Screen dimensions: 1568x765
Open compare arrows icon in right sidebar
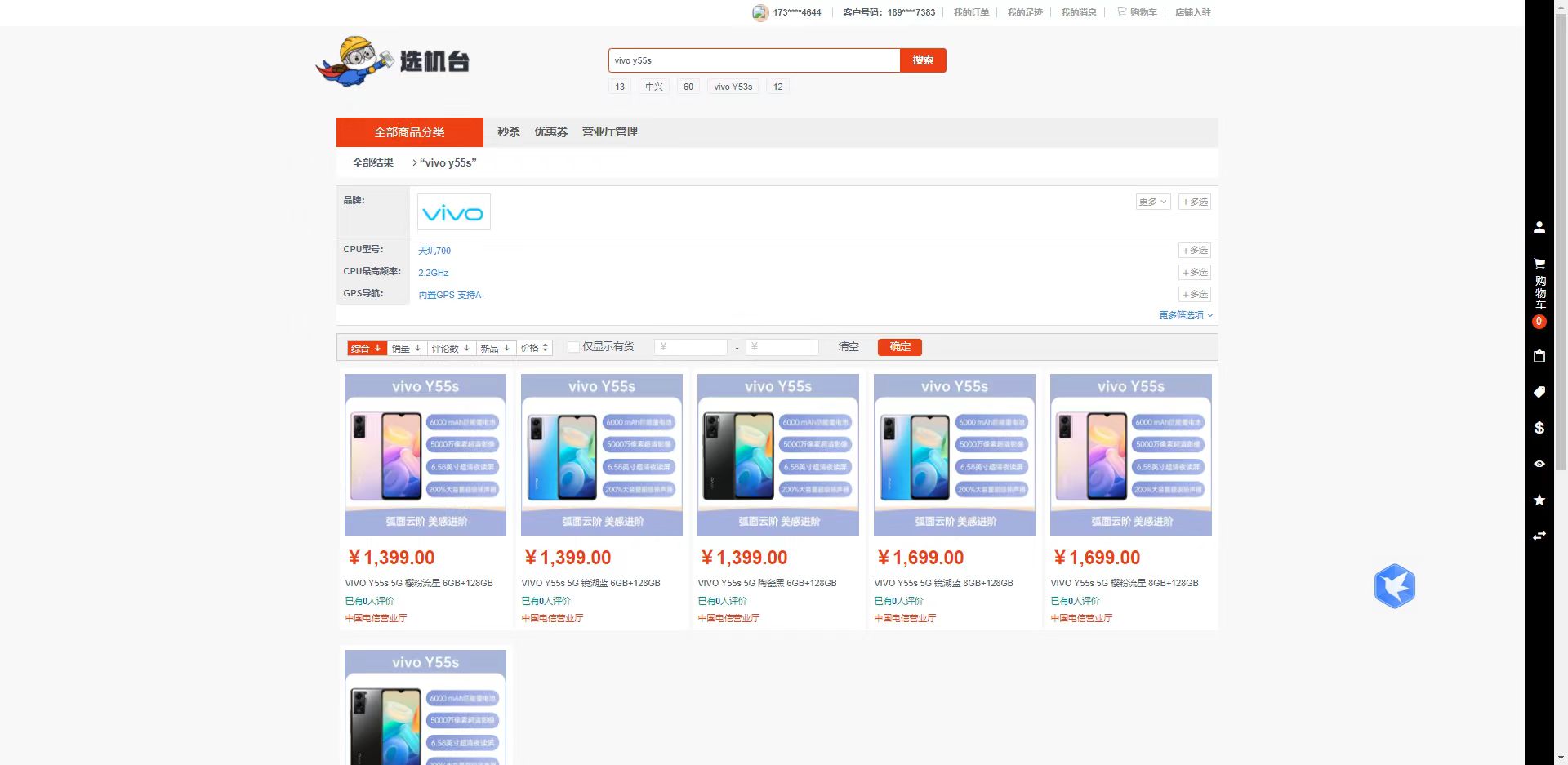[1539, 536]
